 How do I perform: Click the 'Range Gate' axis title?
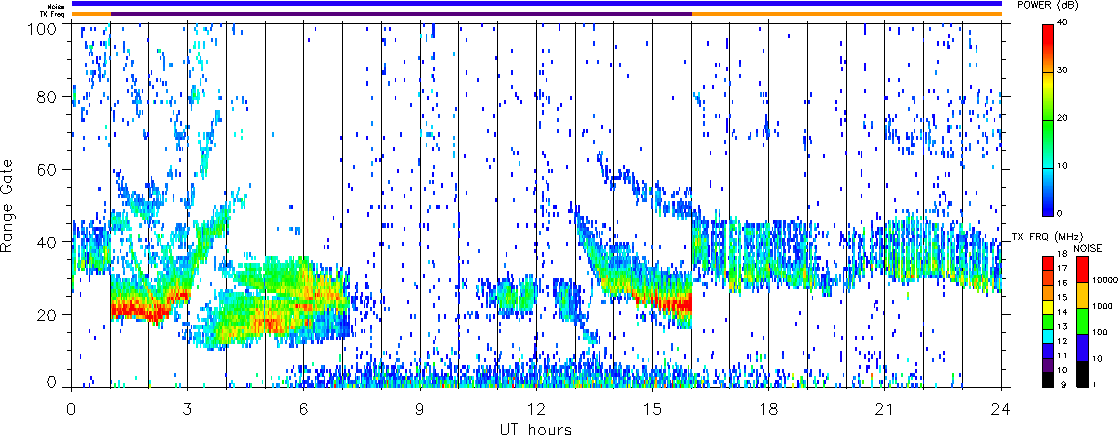pos(8,206)
